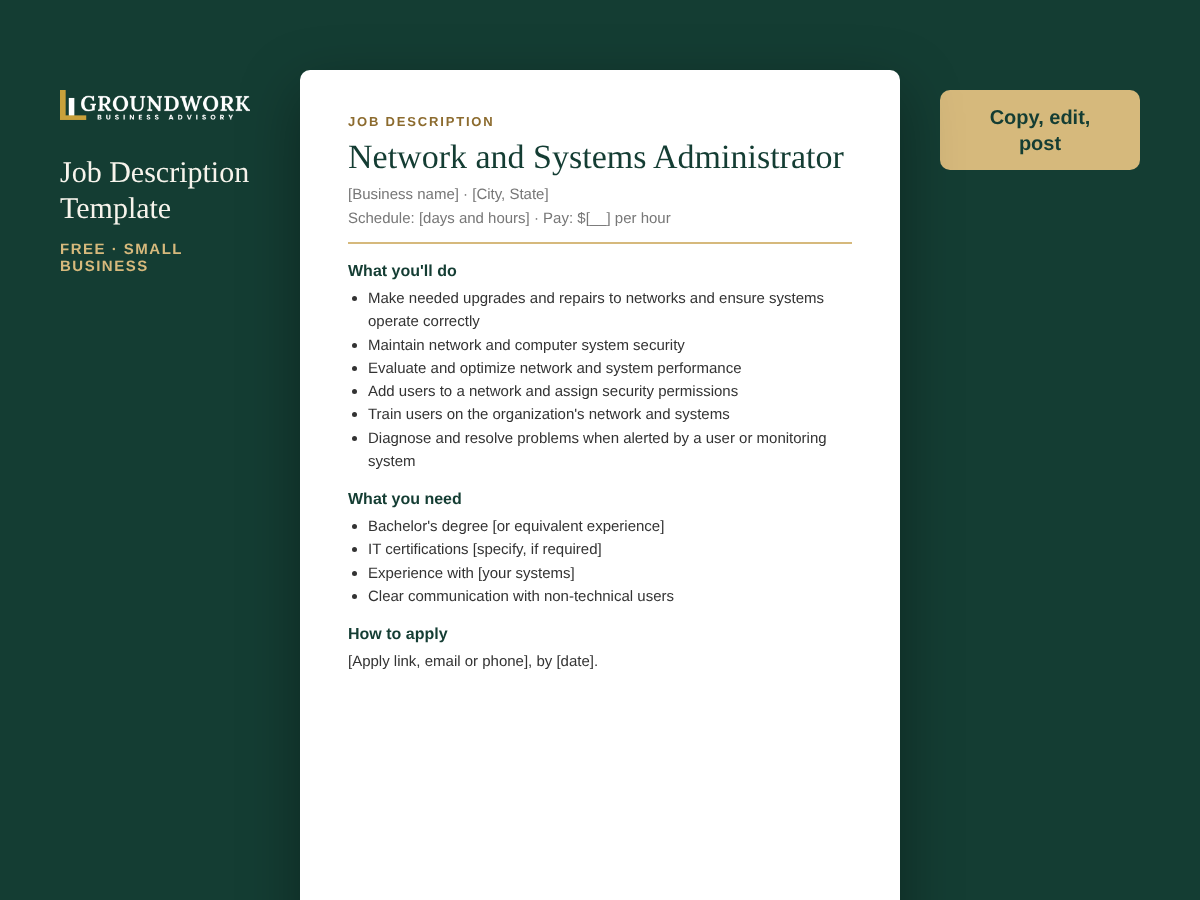Viewport: 1200px width, 900px height.
Task: Click the 'FREE · SMALL BUSINESS' label
Action: [121, 257]
